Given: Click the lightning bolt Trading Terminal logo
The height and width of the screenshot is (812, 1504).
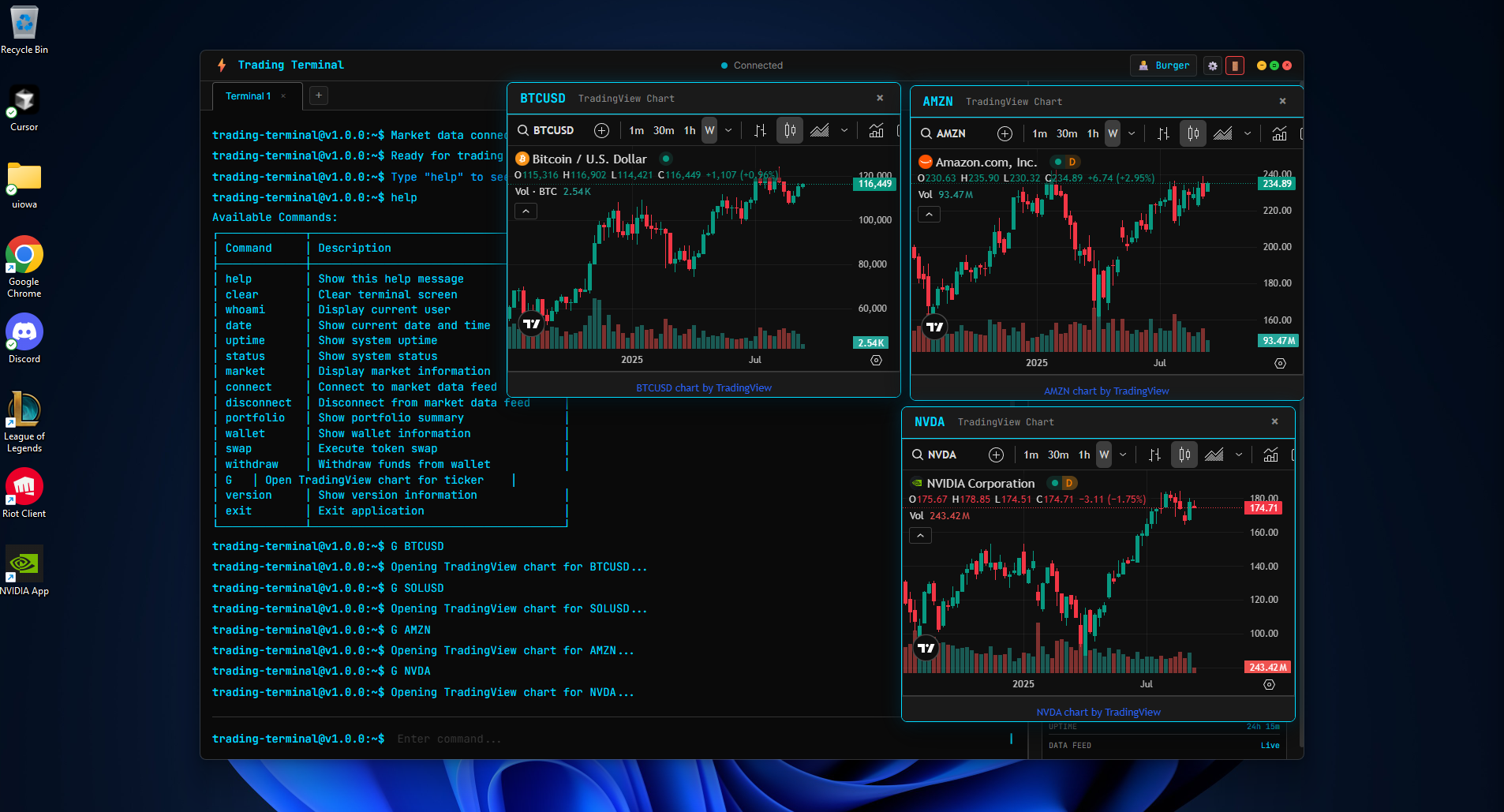Looking at the screenshot, I should pos(222,65).
